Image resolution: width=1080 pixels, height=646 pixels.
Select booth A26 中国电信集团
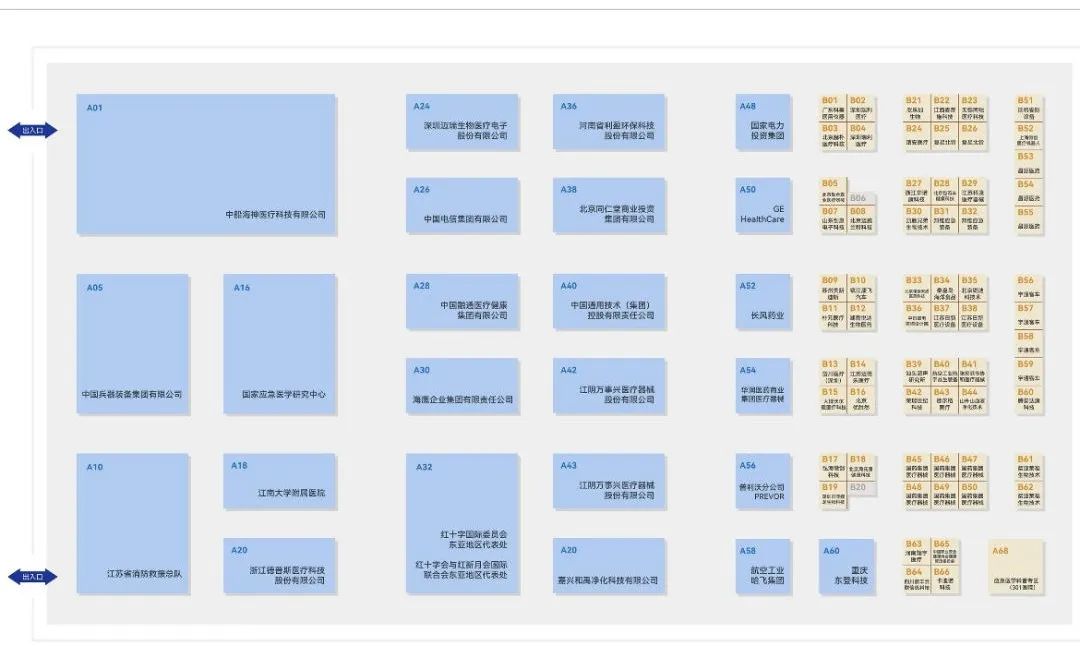point(462,206)
